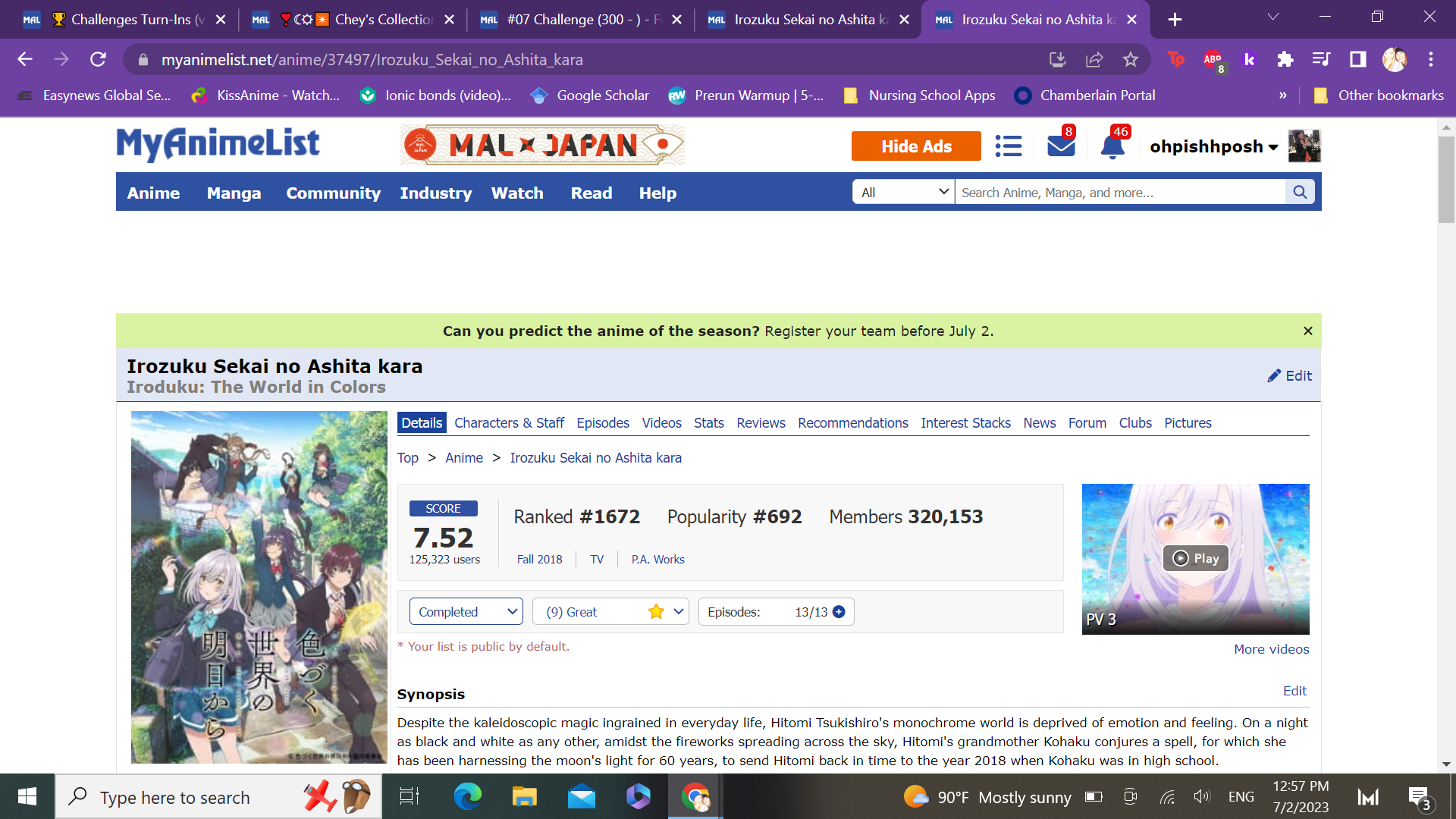Image resolution: width=1456 pixels, height=819 pixels.
Task: Open the More videos link
Action: click(x=1271, y=649)
